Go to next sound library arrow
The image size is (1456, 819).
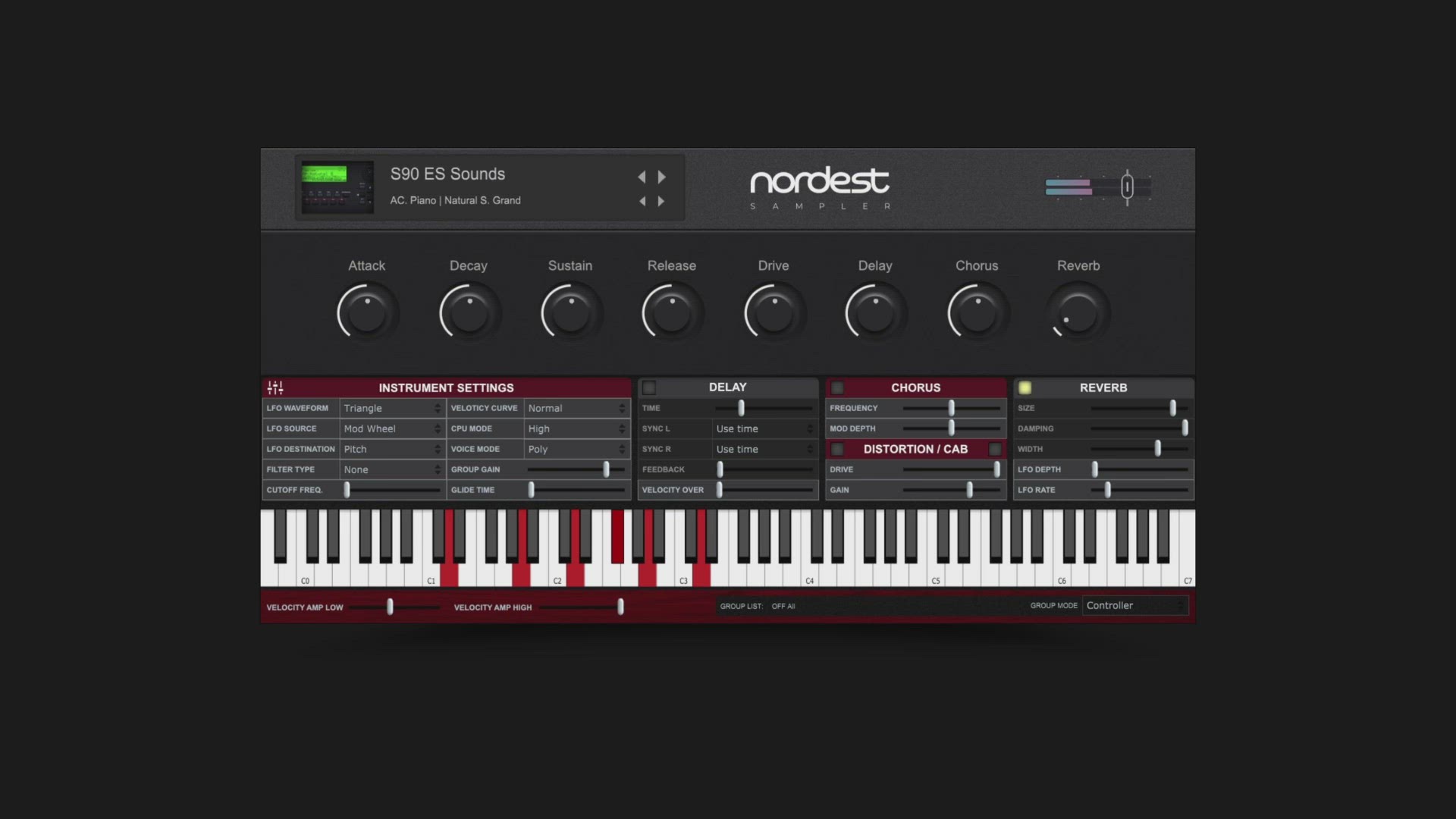pyautogui.click(x=661, y=177)
